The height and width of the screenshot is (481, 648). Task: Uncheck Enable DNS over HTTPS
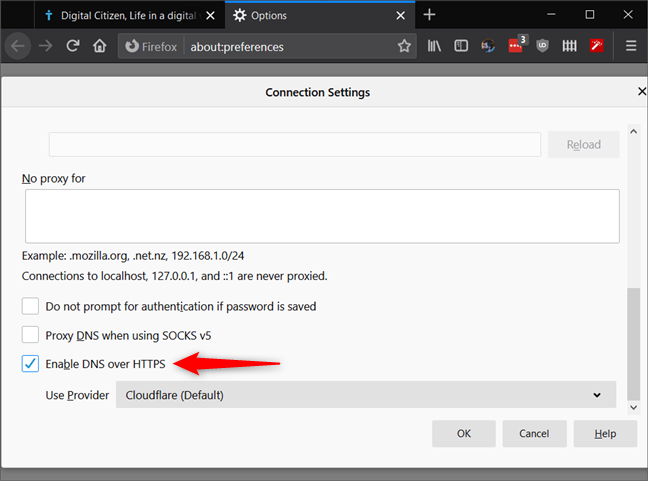[x=30, y=364]
